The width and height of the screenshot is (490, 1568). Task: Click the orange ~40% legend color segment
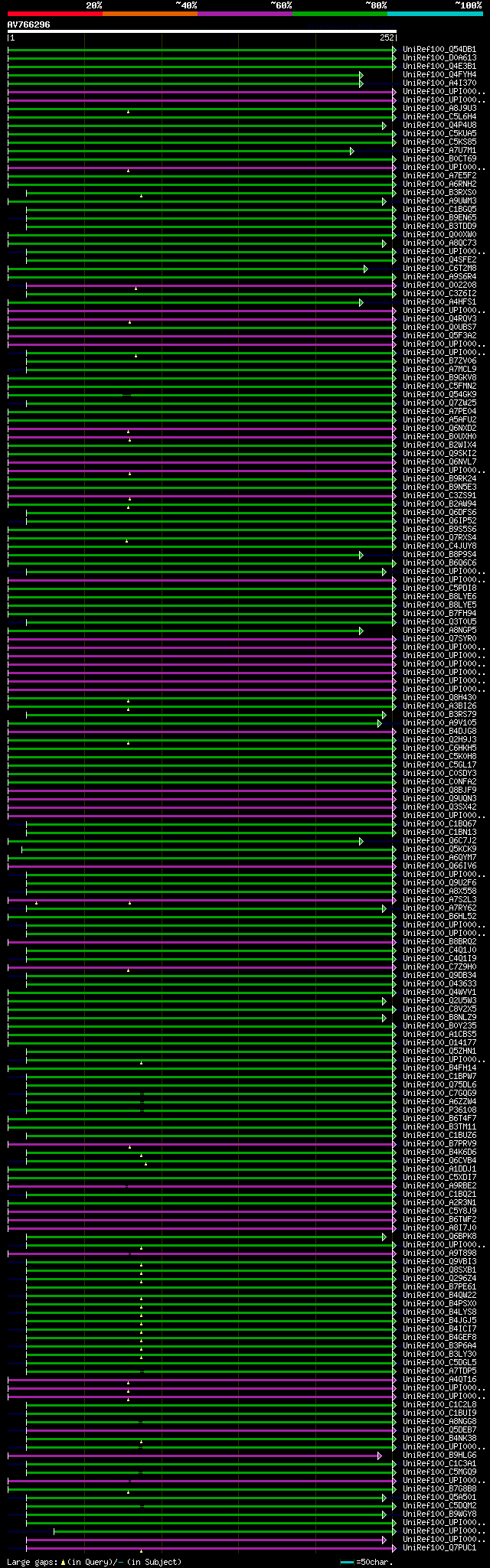[x=150, y=14]
